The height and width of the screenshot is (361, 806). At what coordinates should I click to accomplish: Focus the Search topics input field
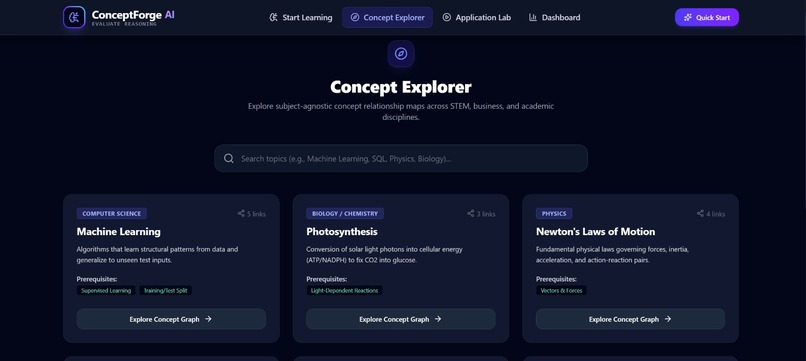coord(401,158)
